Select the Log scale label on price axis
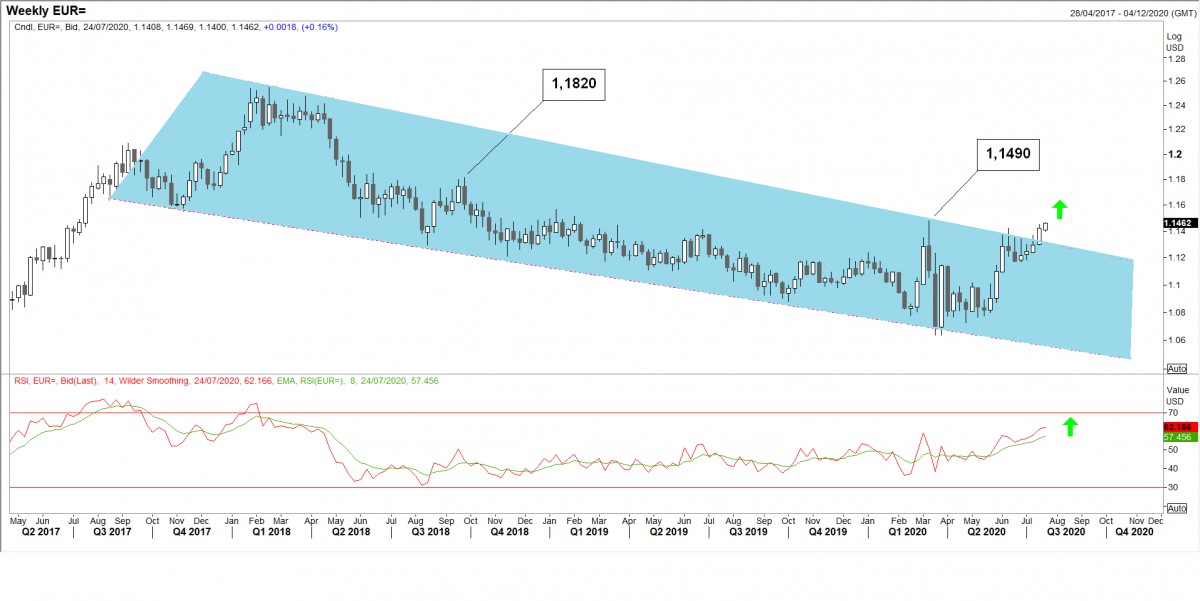 (x=1173, y=36)
